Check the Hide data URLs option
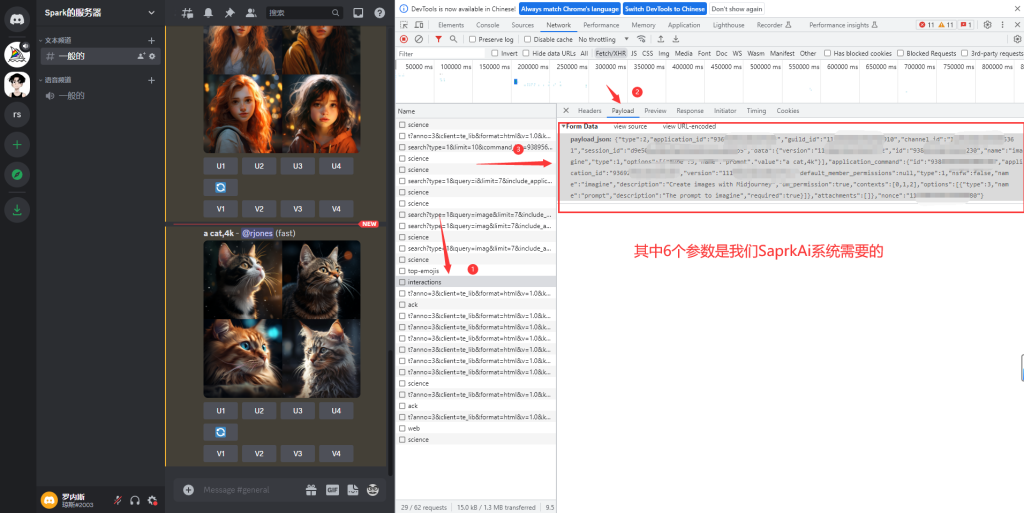 click(x=527, y=53)
